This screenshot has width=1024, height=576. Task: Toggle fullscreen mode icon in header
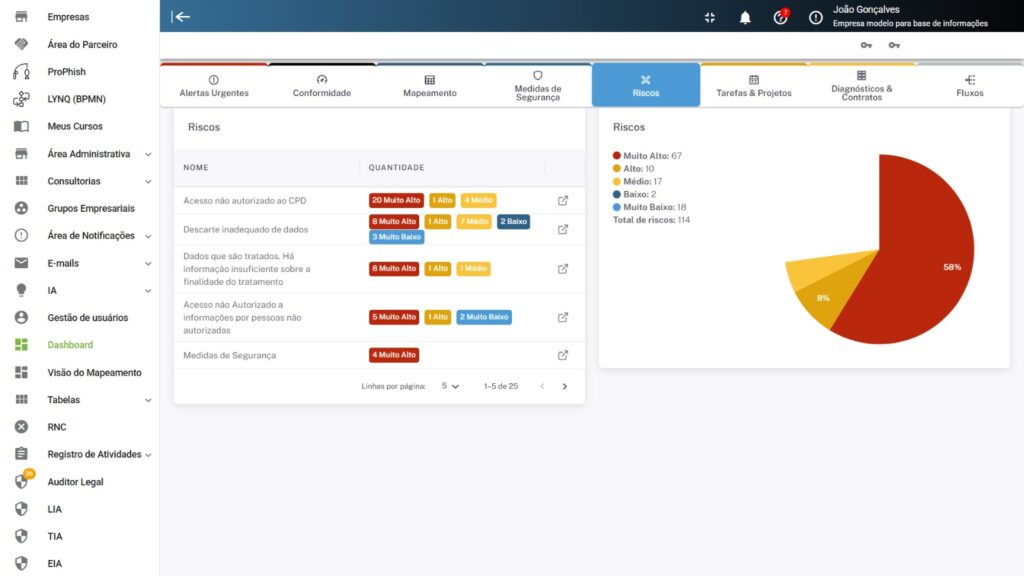(710, 17)
